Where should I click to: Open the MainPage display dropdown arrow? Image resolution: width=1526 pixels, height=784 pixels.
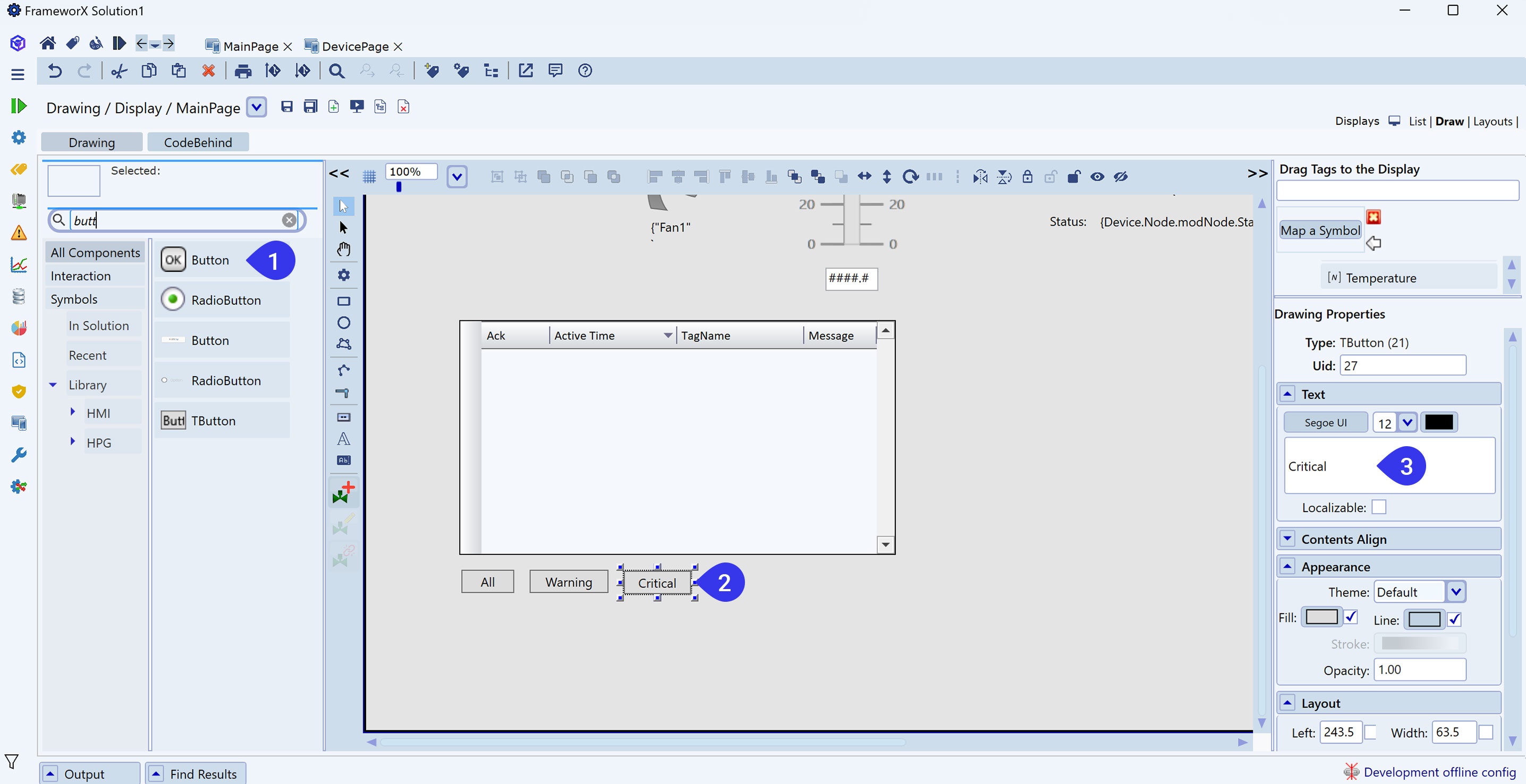257,107
